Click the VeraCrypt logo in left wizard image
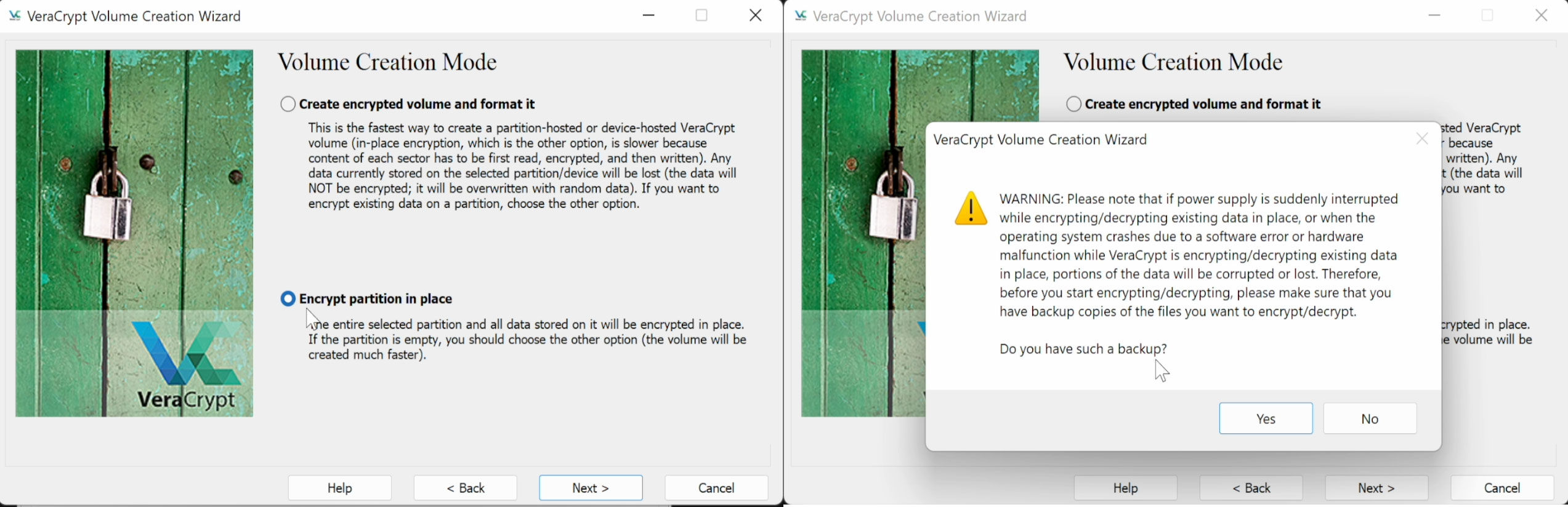This screenshot has width=1568, height=507. point(187,365)
